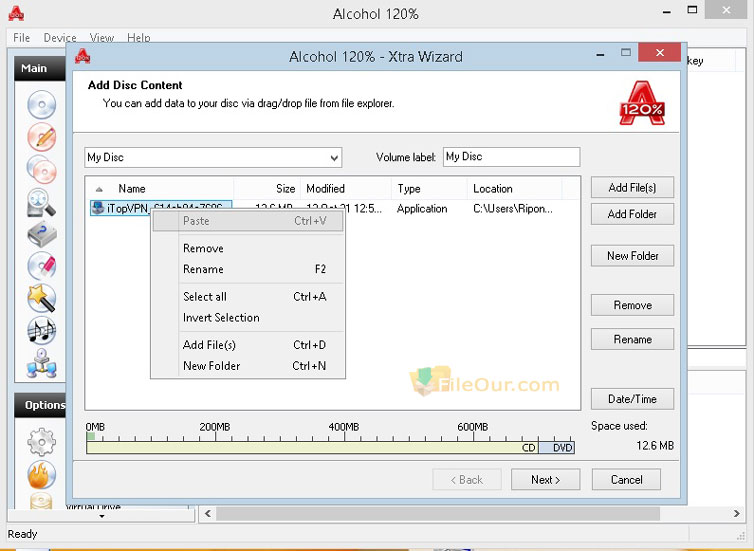Click the 12.6 MB space used value

click(x=655, y=446)
